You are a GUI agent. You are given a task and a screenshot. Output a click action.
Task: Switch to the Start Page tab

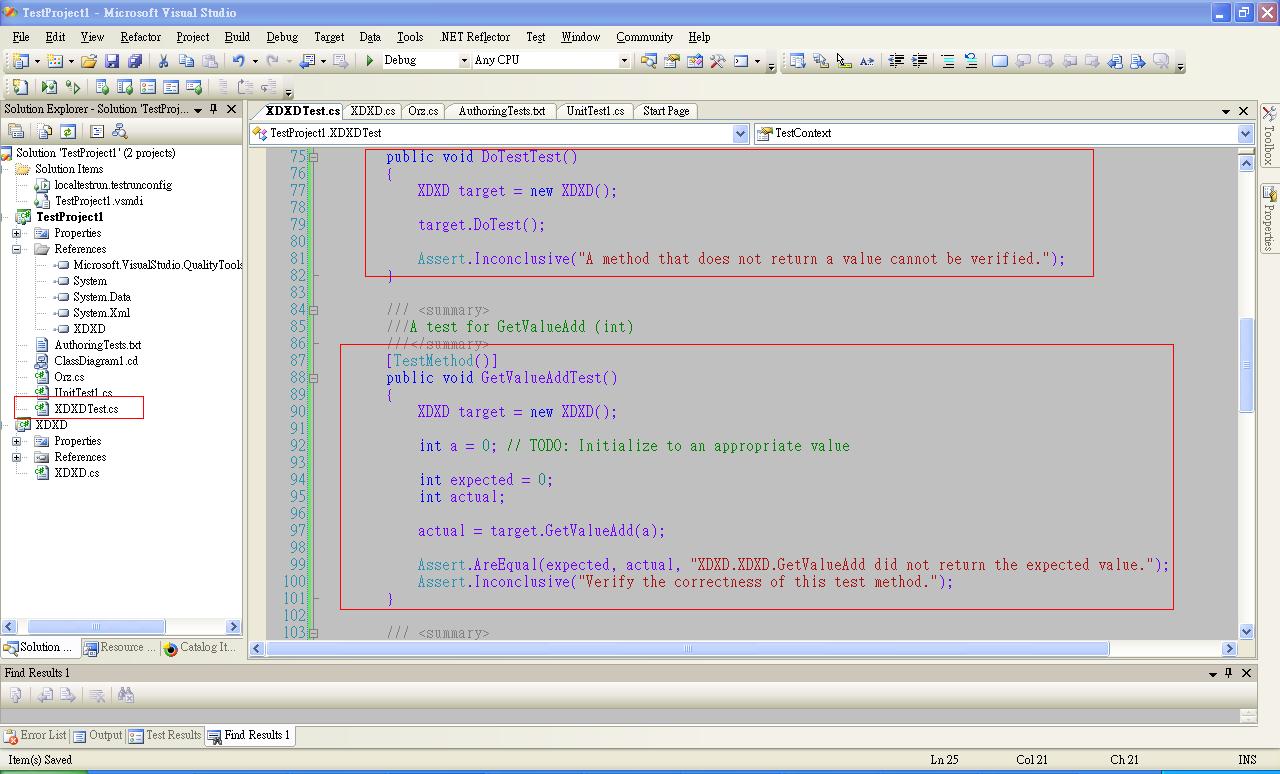(666, 111)
